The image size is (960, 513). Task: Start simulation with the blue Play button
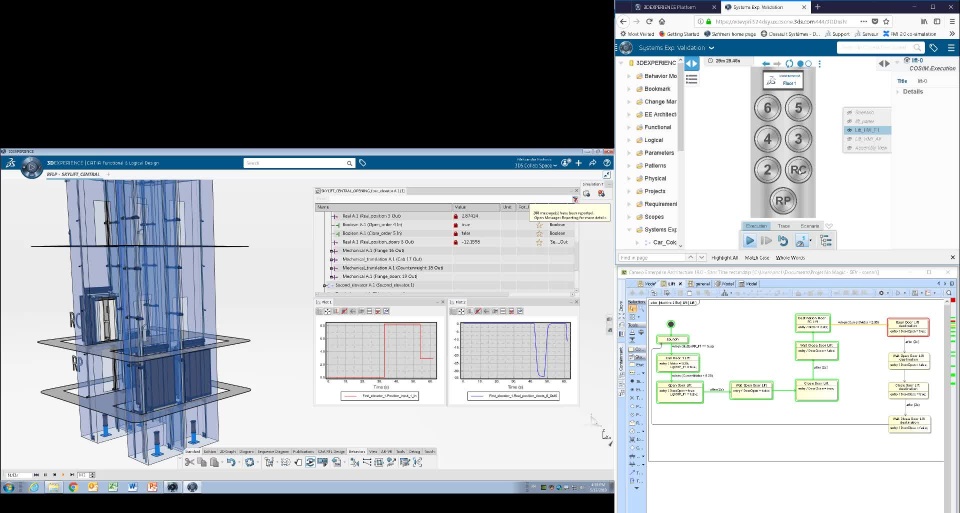point(749,241)
